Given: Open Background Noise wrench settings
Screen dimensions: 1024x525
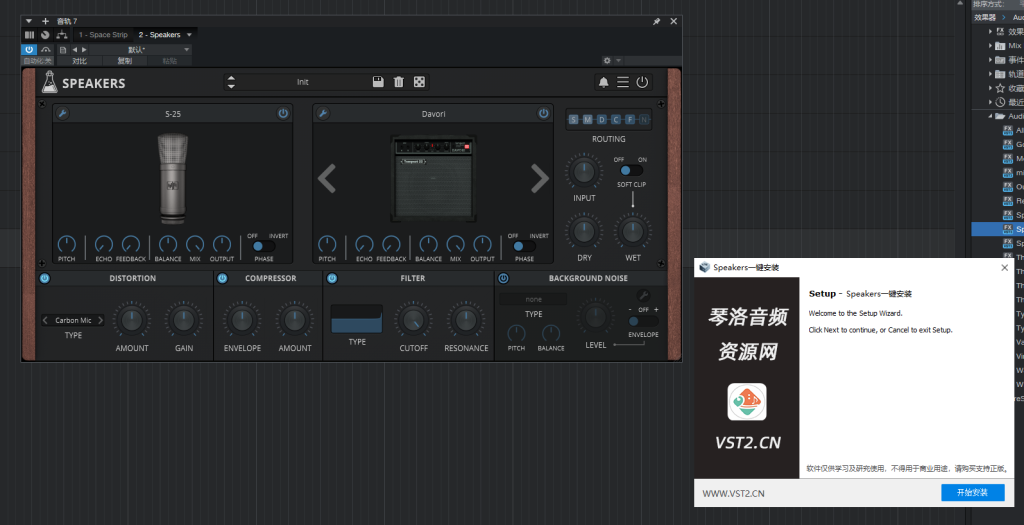Looking at the screenshot, I should [x=643, y=295].
